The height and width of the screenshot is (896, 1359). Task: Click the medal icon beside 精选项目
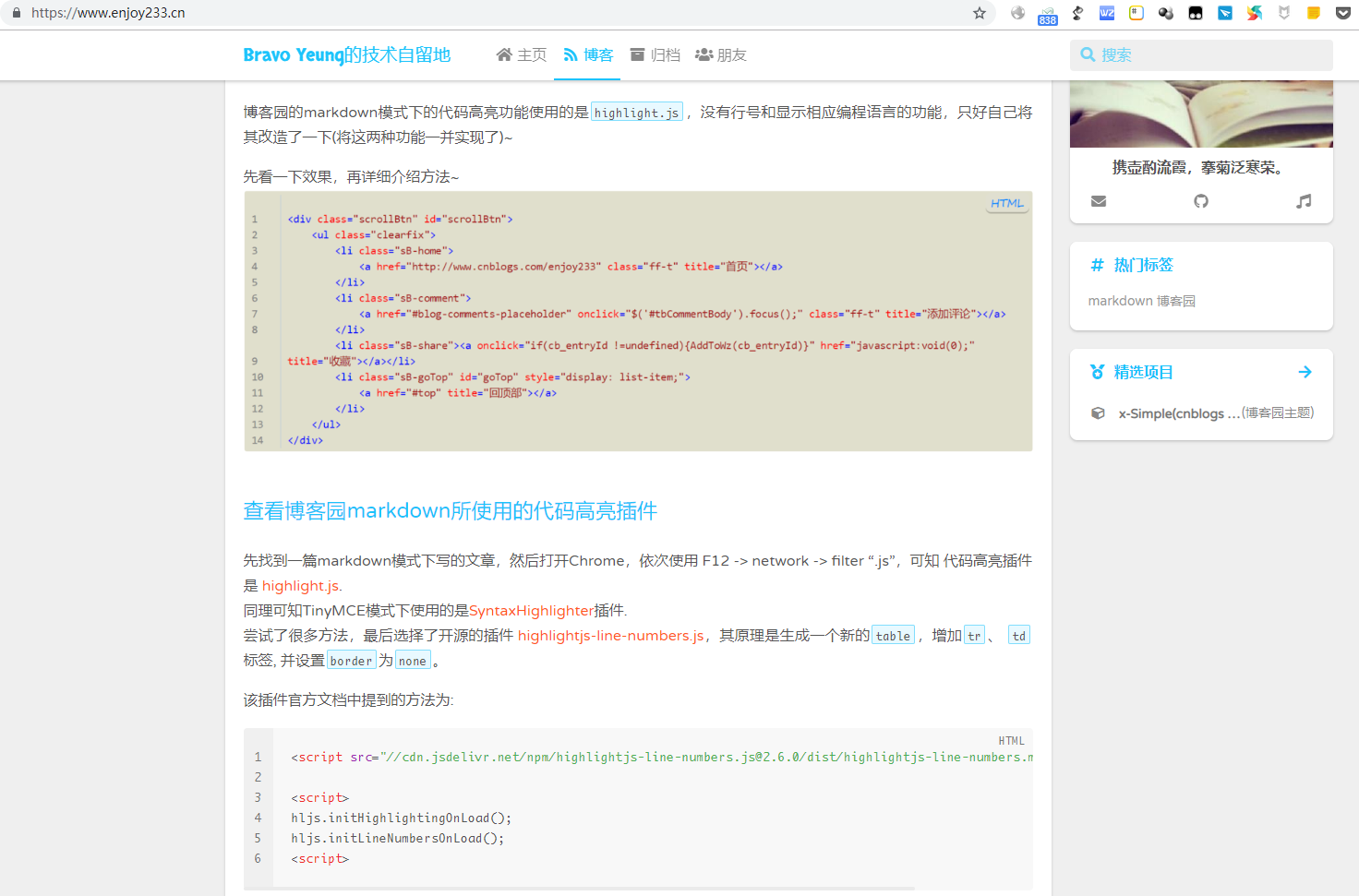tap(1097, 372)
